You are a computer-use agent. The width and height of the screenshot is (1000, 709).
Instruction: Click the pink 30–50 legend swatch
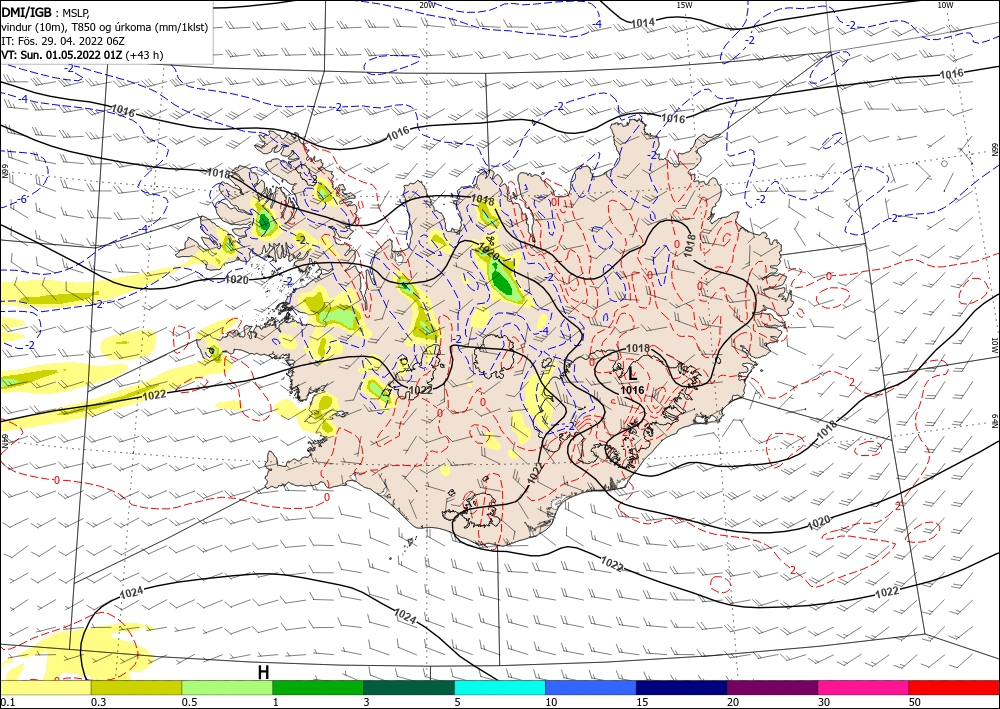[863, 687]
